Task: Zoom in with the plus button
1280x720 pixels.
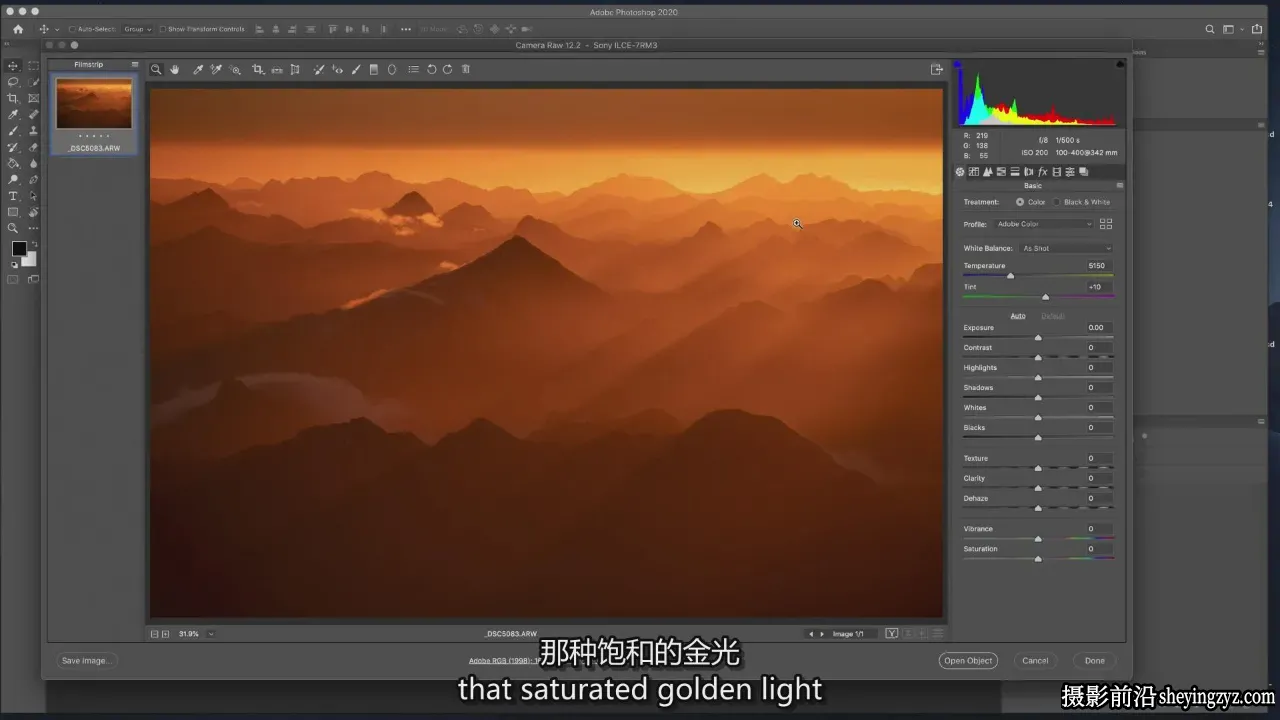Action: pyautogui.click(x=165, y=633)
